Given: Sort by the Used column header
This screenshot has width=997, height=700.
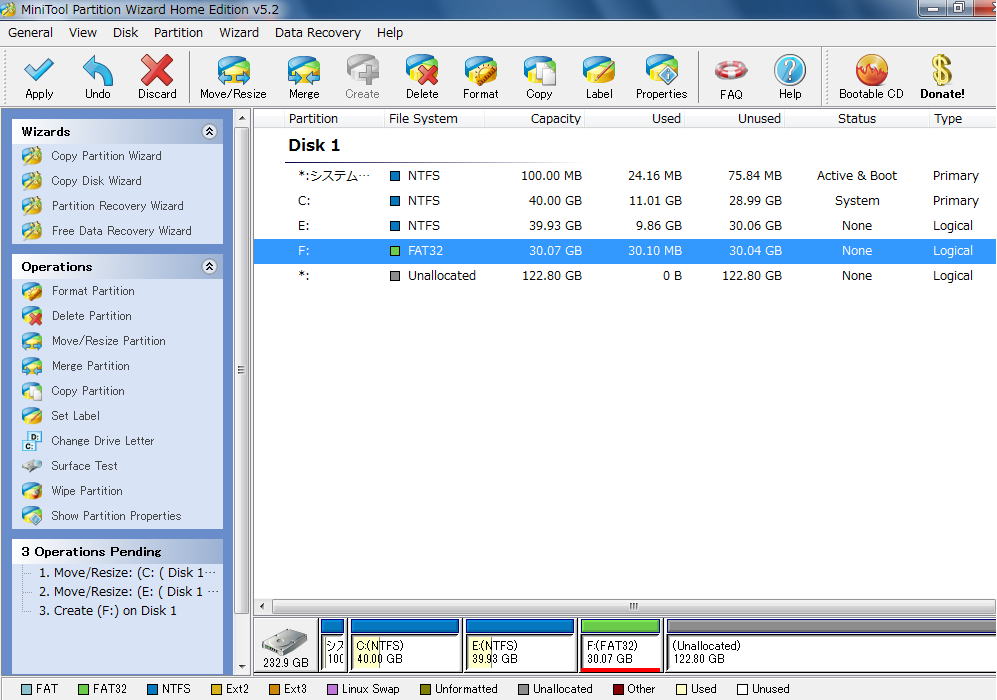Looking at the screenshot, I should 635,119.
